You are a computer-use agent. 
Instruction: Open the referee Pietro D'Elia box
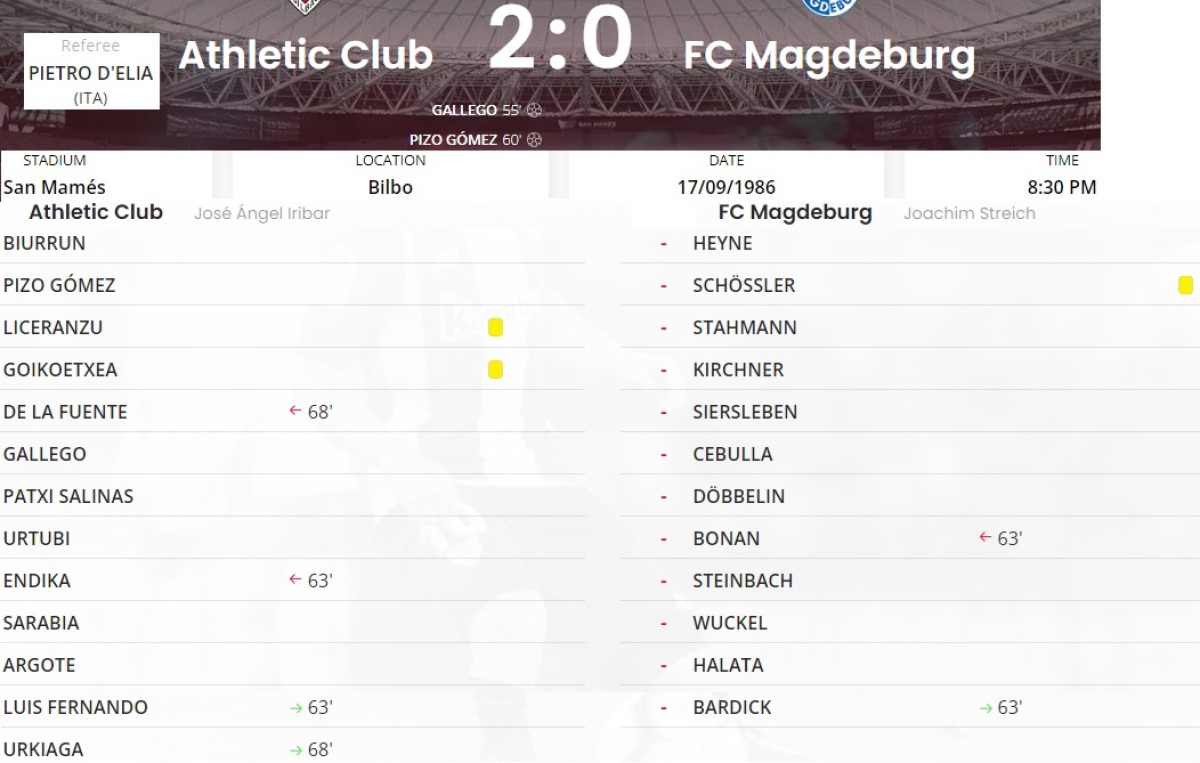click(91, 72)
